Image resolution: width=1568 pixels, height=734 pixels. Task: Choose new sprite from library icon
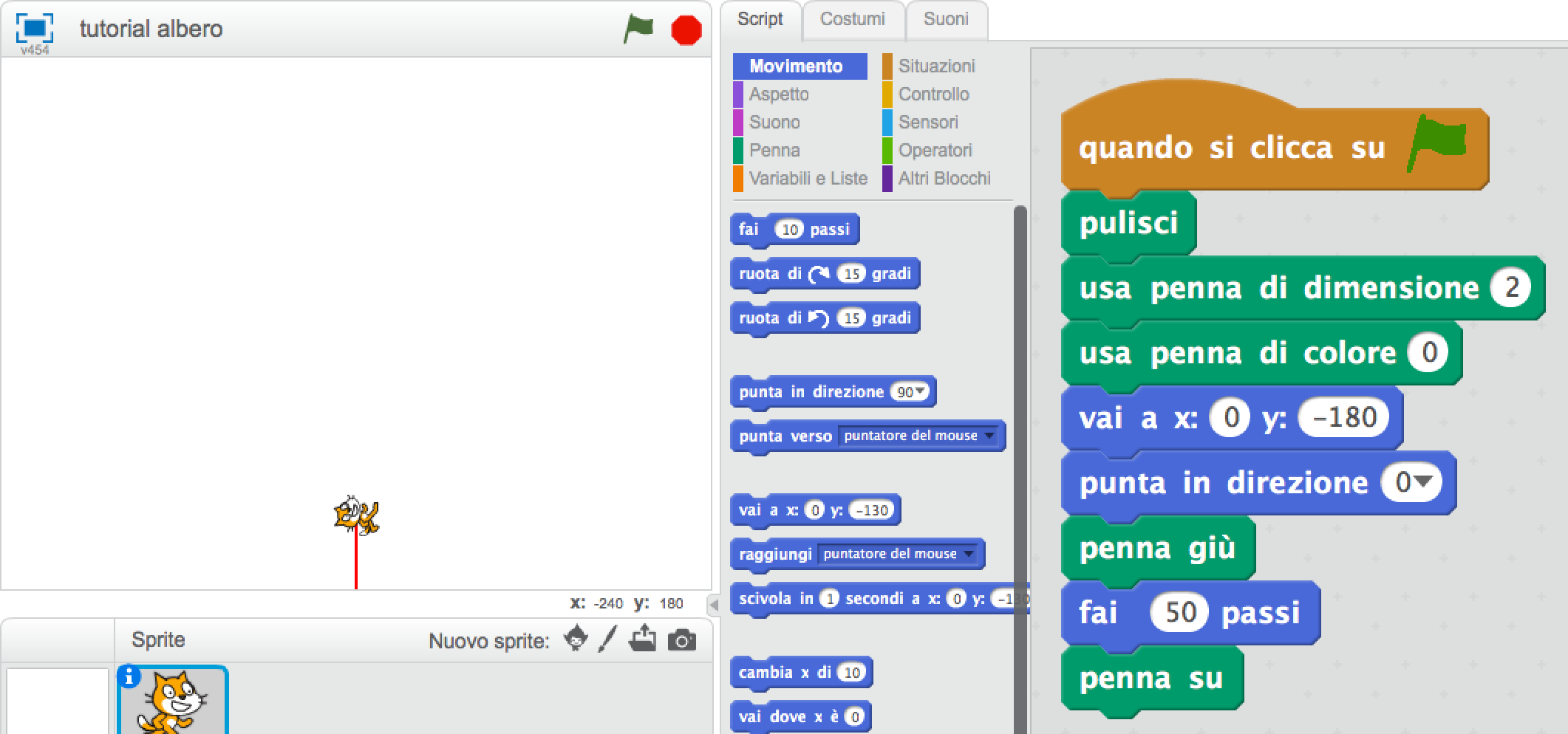[576, 639]
